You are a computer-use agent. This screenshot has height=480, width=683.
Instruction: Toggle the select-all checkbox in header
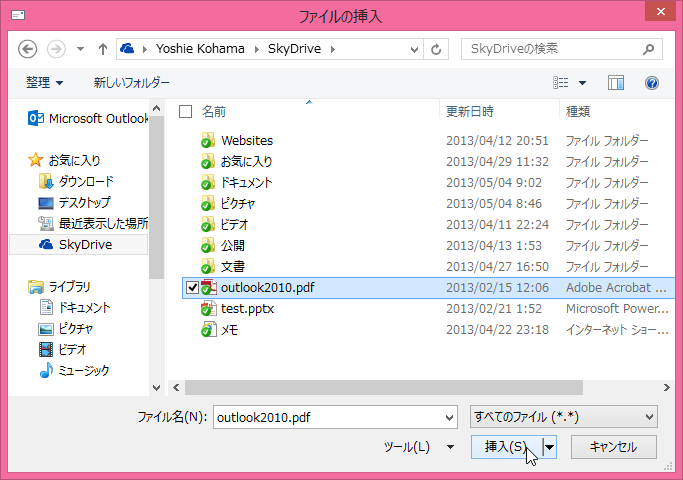click(x=186, y=112)
